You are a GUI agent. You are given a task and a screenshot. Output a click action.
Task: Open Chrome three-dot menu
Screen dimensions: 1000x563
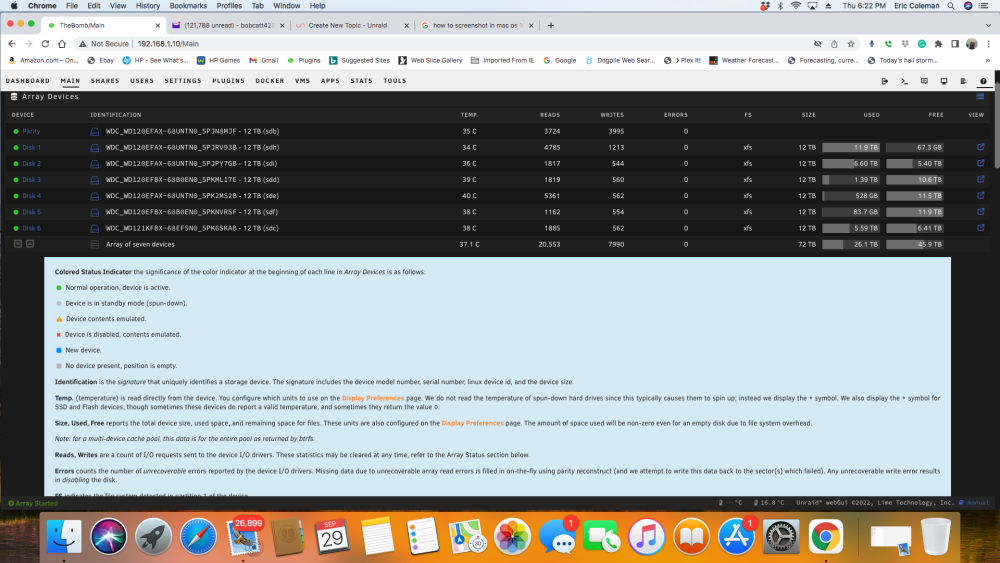(989, 44)
